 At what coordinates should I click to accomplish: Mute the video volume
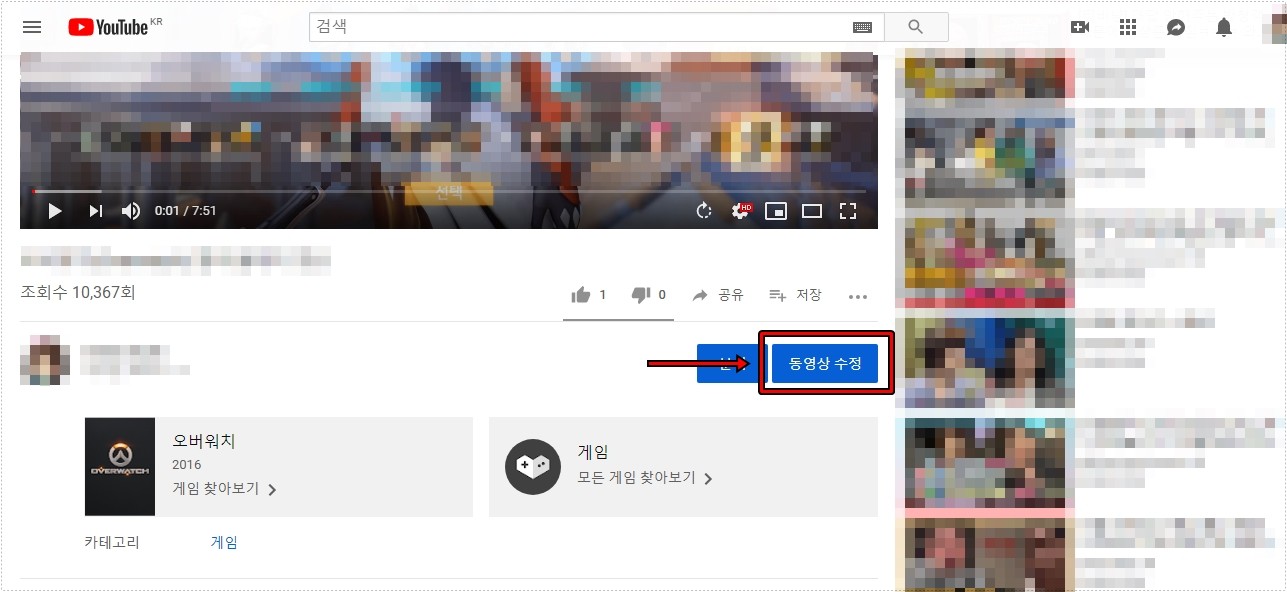[131, 210]
